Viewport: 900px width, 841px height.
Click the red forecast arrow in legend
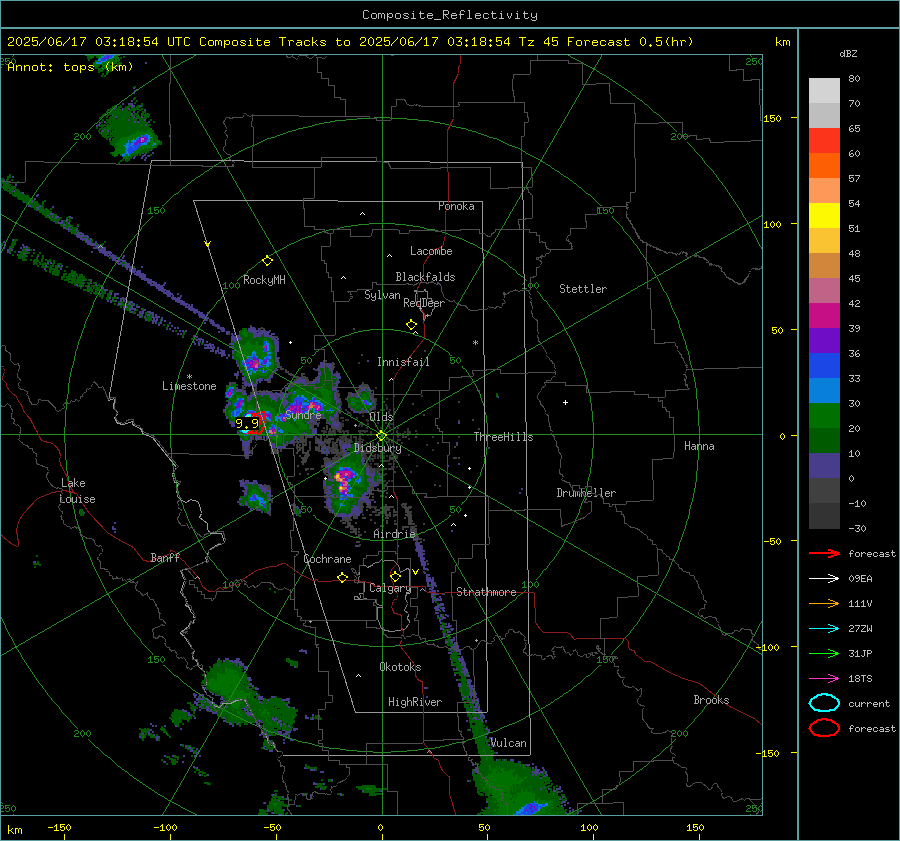[824, 553]
